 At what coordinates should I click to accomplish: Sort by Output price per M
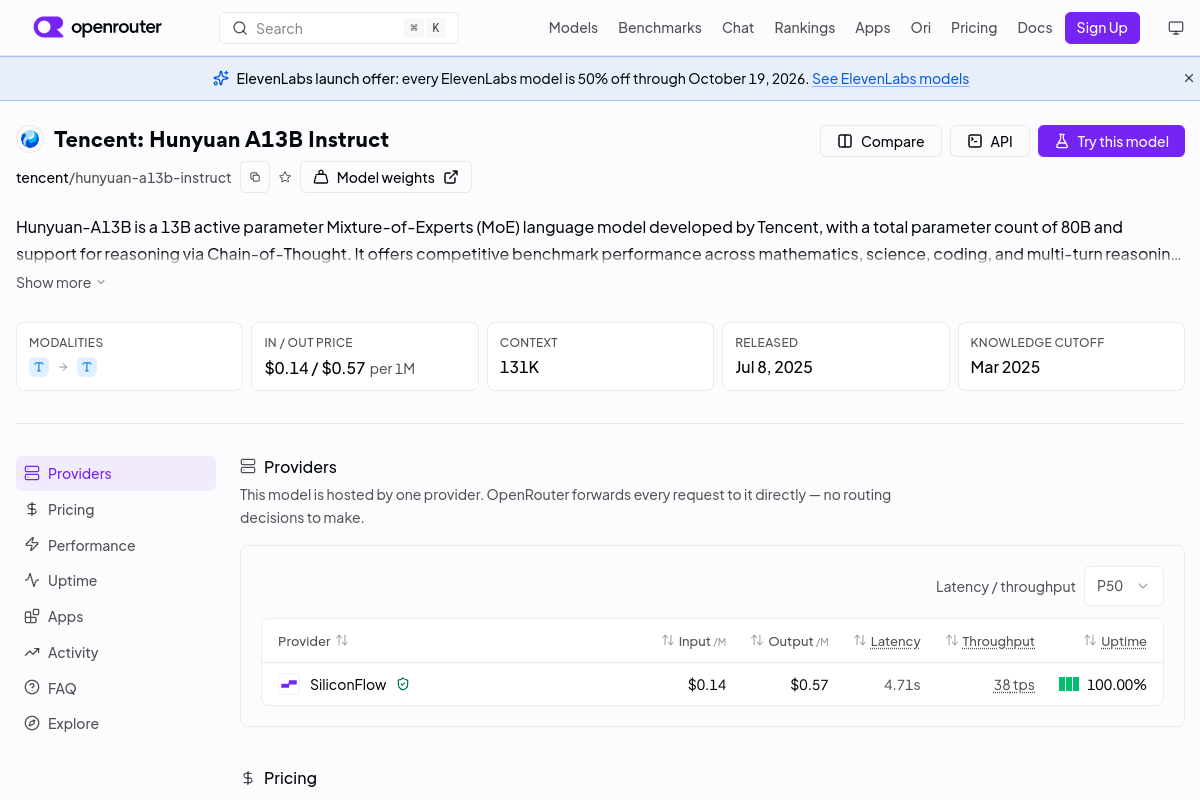coord(791,641)
